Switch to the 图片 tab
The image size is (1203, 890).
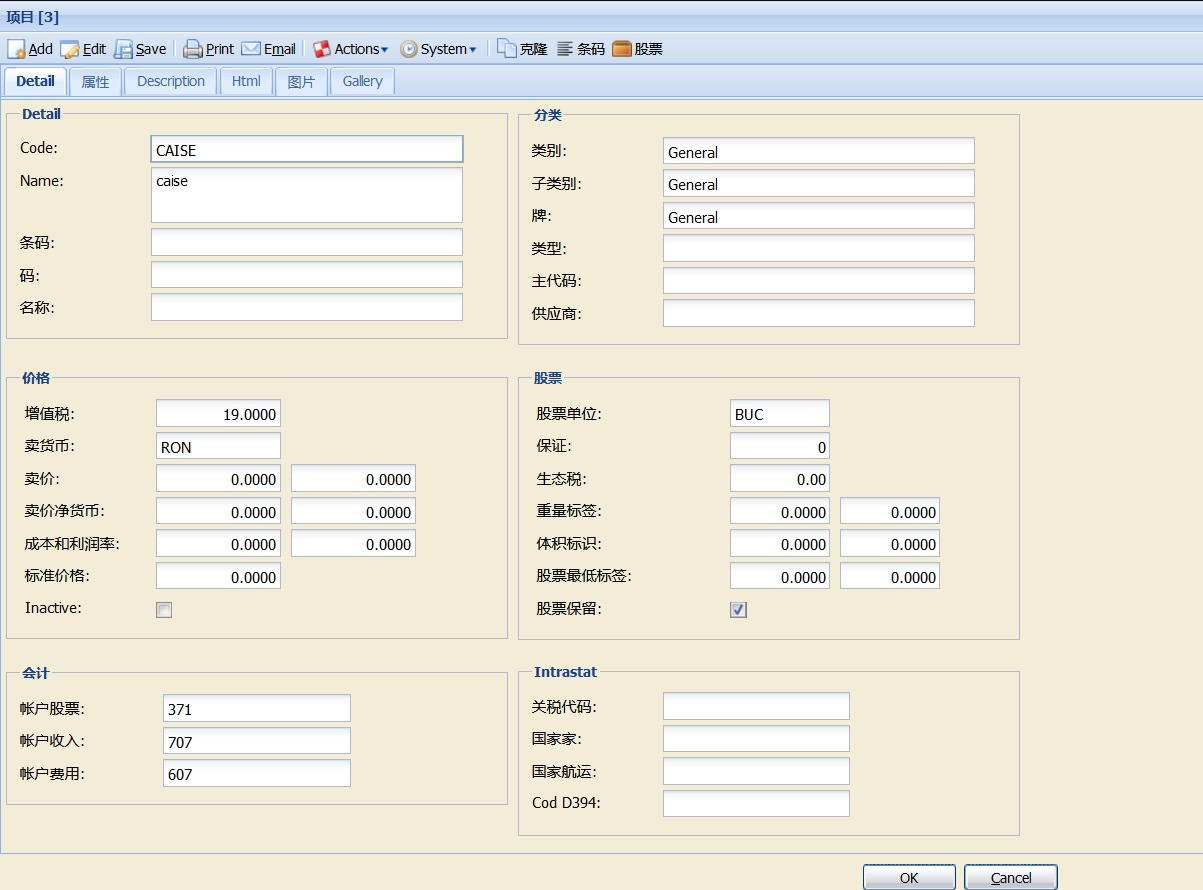[301, 81]
